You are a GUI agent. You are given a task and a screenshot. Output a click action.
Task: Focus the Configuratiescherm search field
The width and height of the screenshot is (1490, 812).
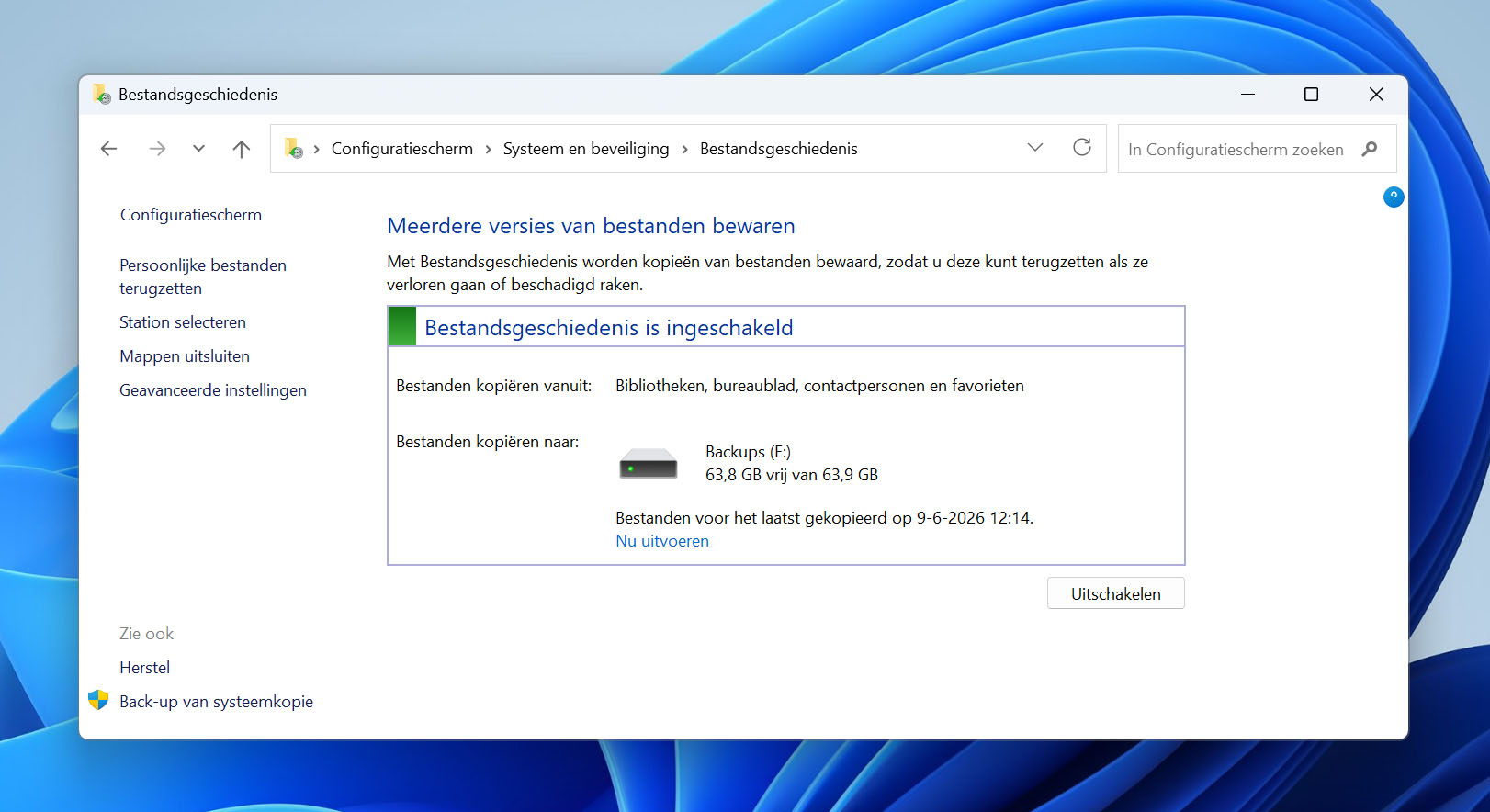point(1257,149)
